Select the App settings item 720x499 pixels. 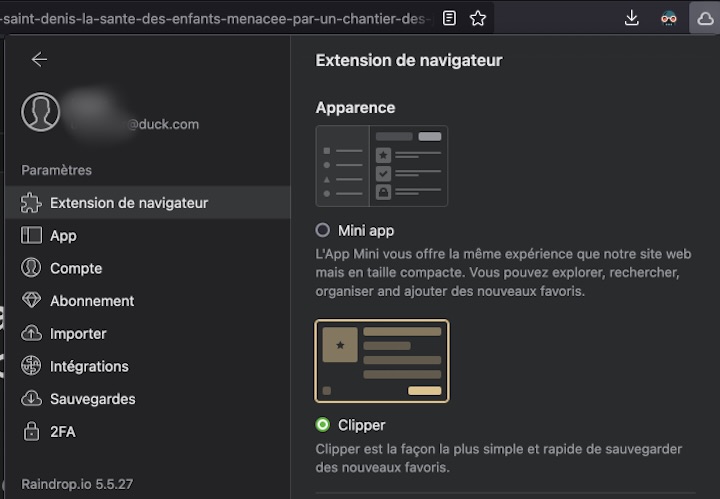(x=63, y=236)
